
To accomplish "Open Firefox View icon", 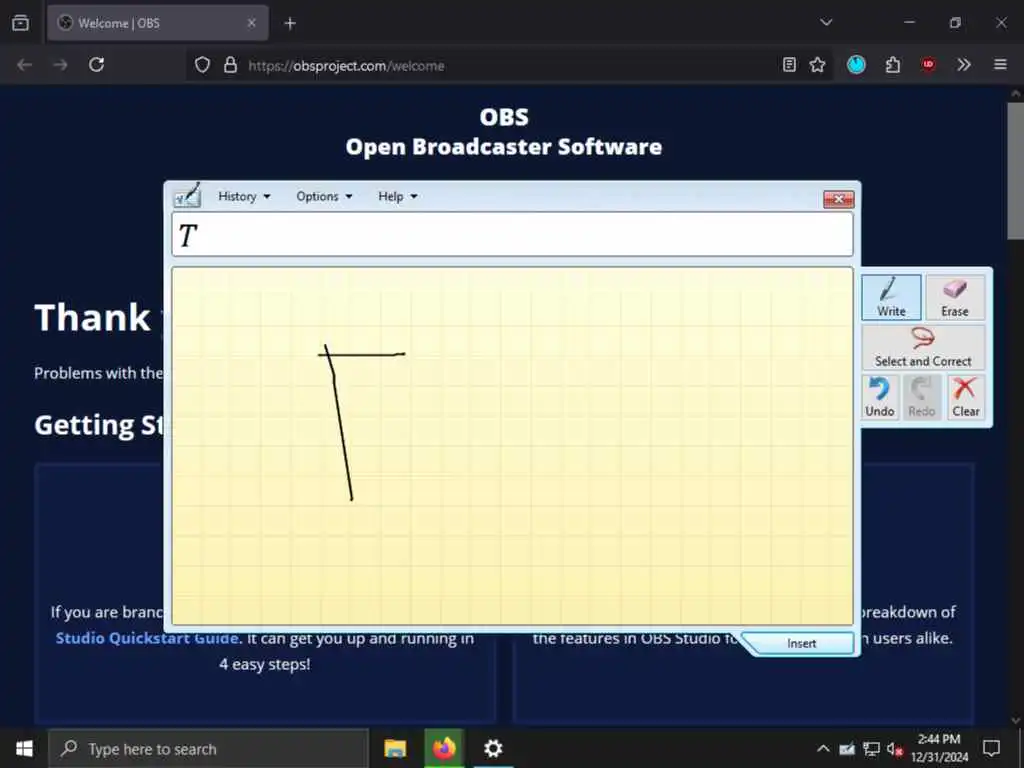I will [x=21, y=23].
